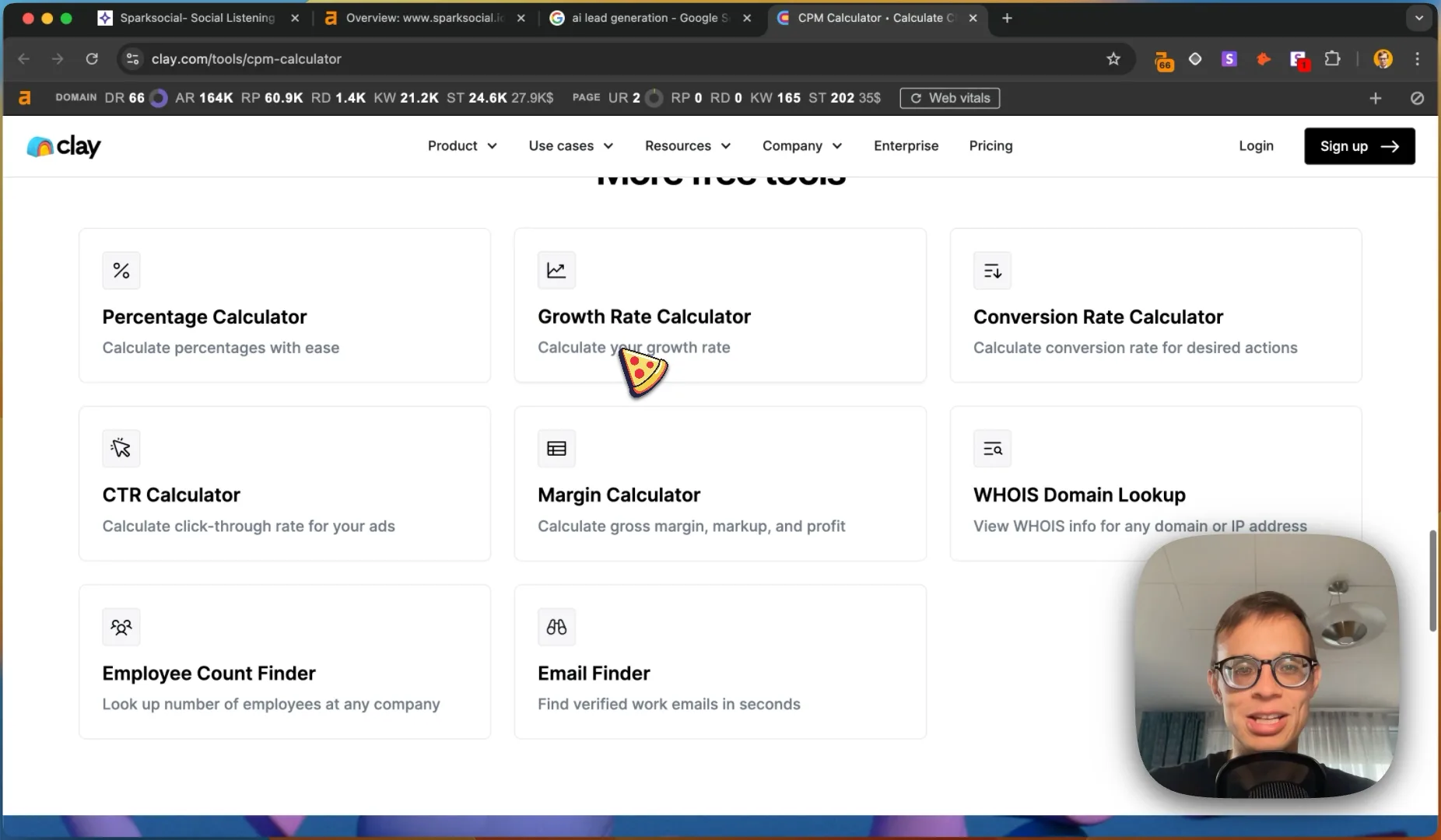Open the Margin Calculator card title

(x=619, y=495)
